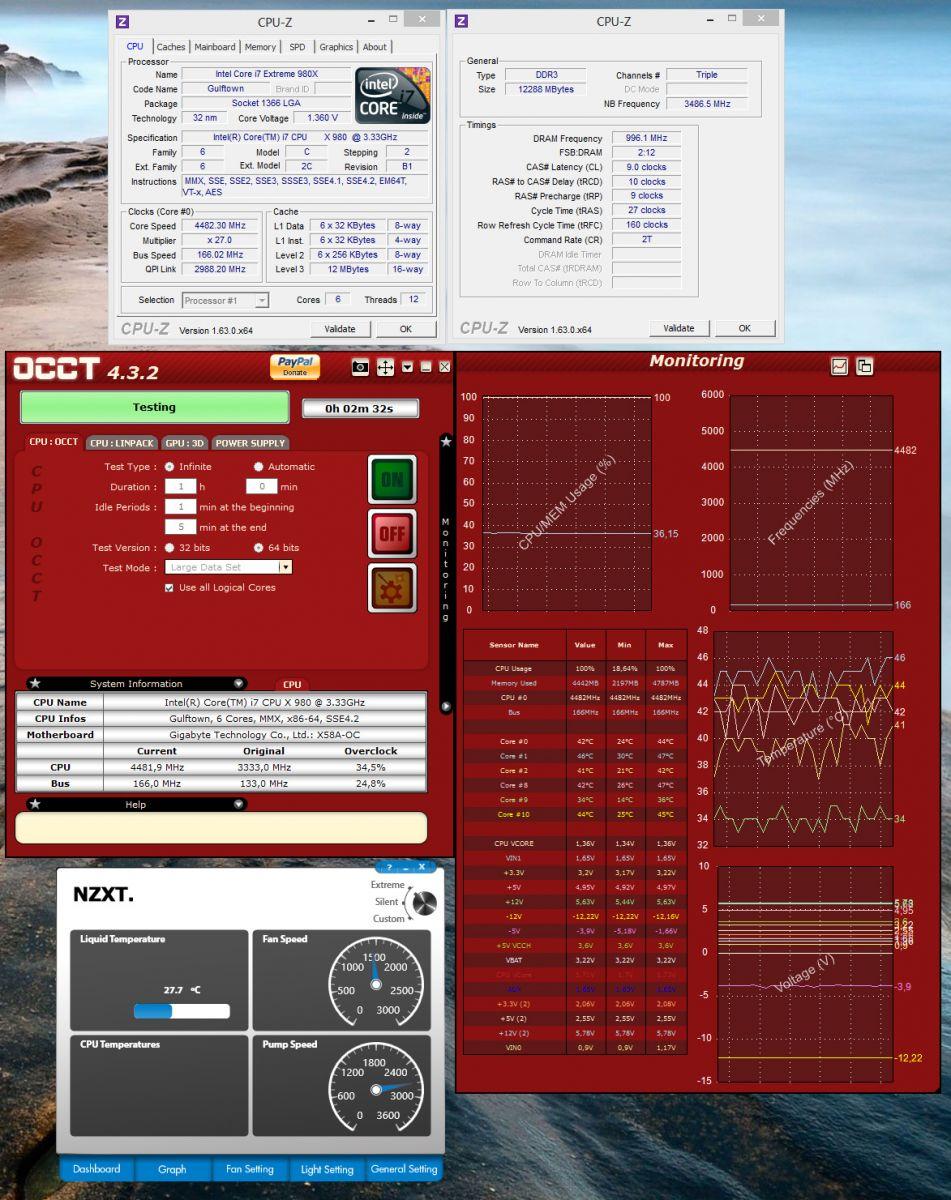The width and height of the screenshot is (951, 1200).
Task: Click the graph icon in the Monitoring window
Action: (840, 366)
